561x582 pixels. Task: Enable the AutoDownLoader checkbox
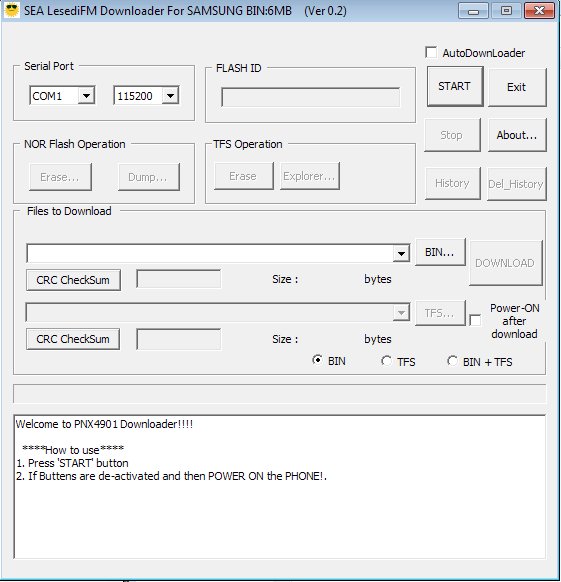tap(431, 52)
